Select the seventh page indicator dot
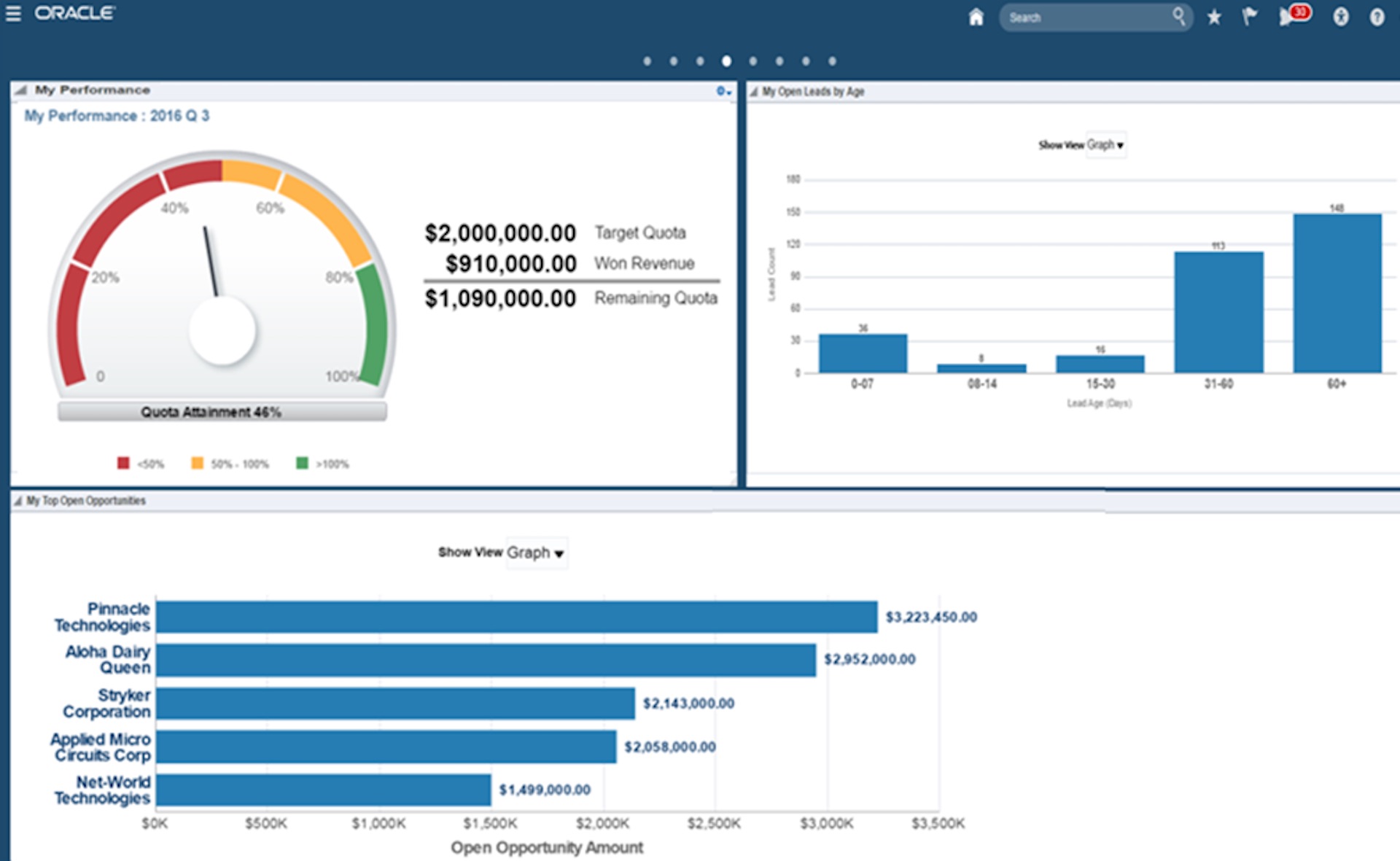1400x861 pixels. click(806, 61)
